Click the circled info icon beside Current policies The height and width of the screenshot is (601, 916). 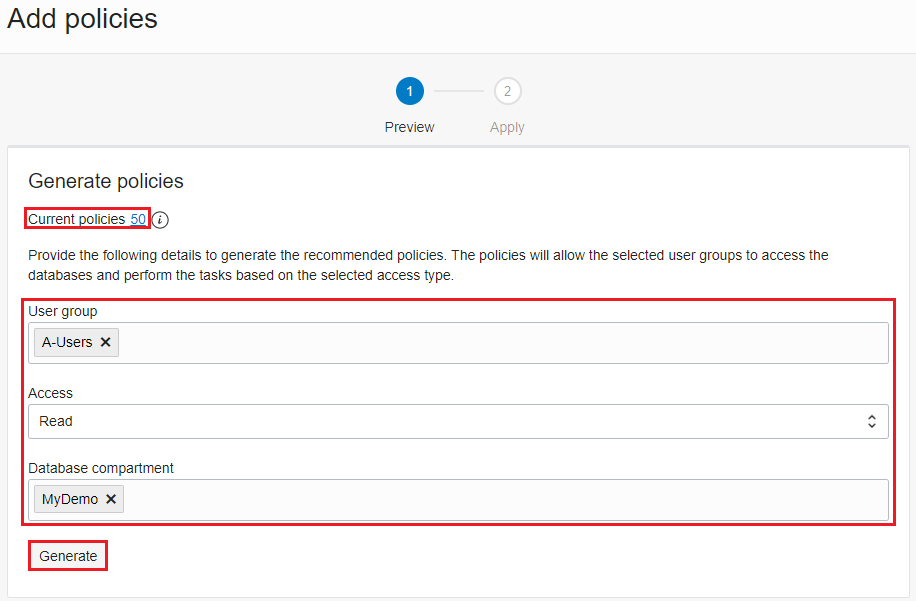159,219
